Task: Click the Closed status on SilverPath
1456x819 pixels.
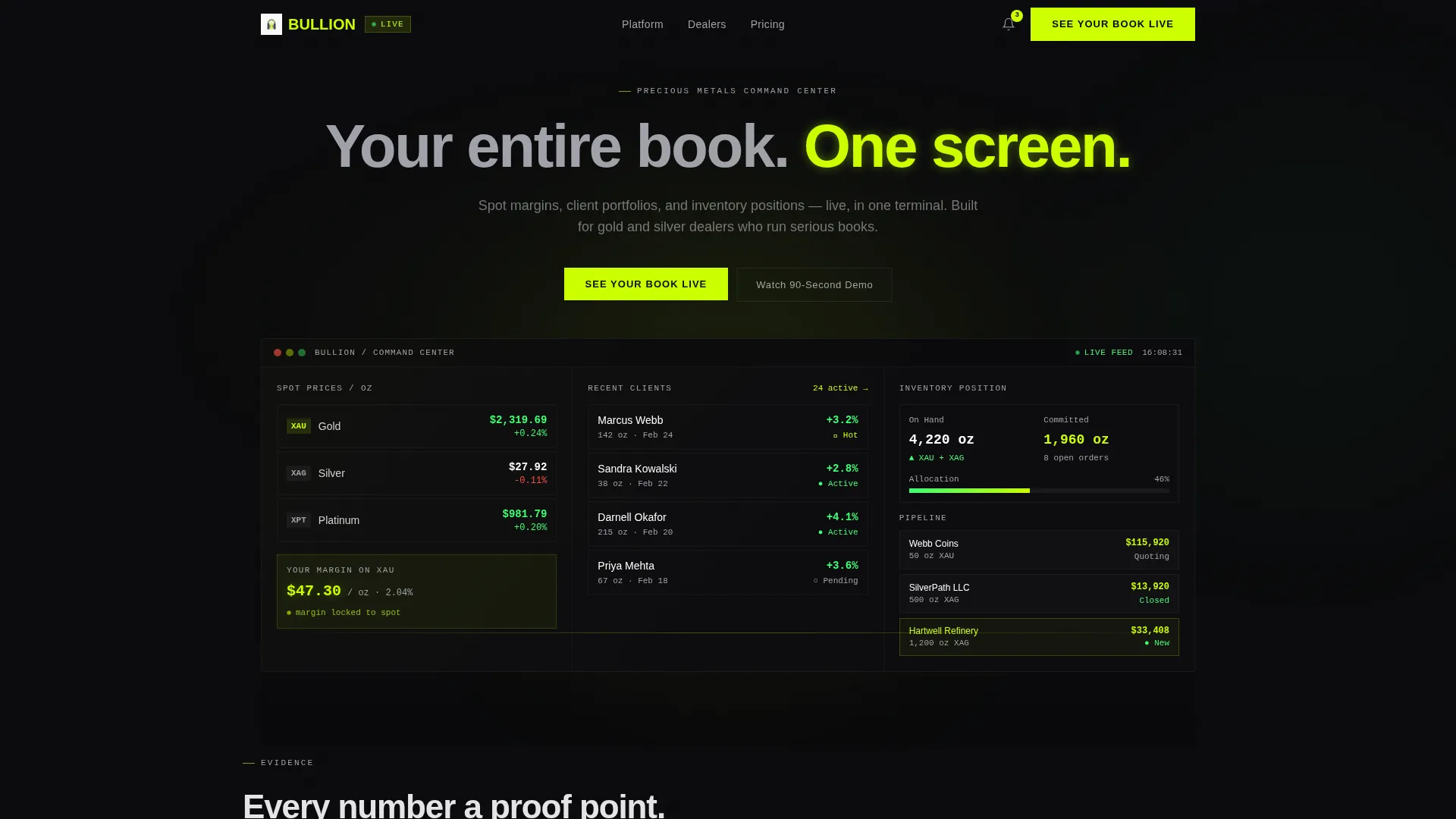Action: pos(1154,601)
